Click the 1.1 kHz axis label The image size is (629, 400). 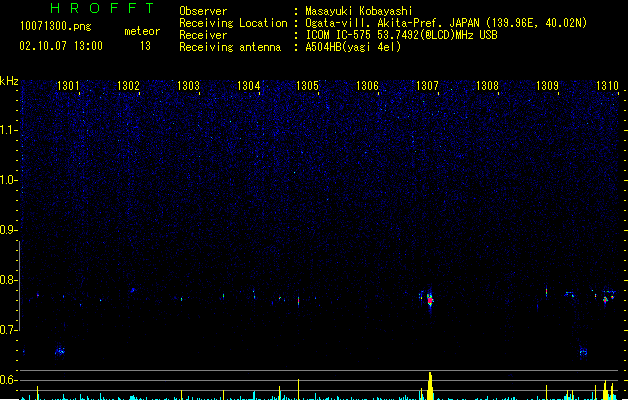click(8, 130)
